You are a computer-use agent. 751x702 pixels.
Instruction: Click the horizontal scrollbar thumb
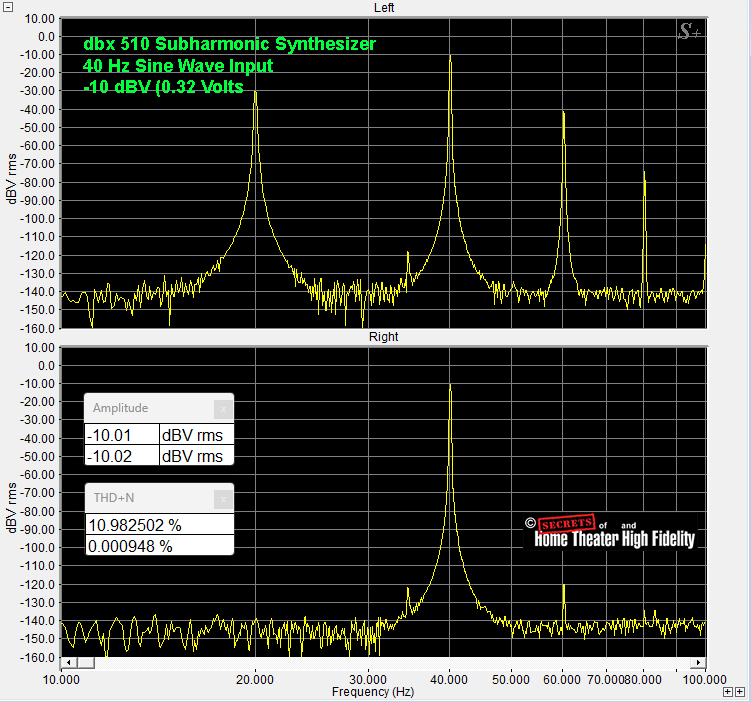pos(86,663)
